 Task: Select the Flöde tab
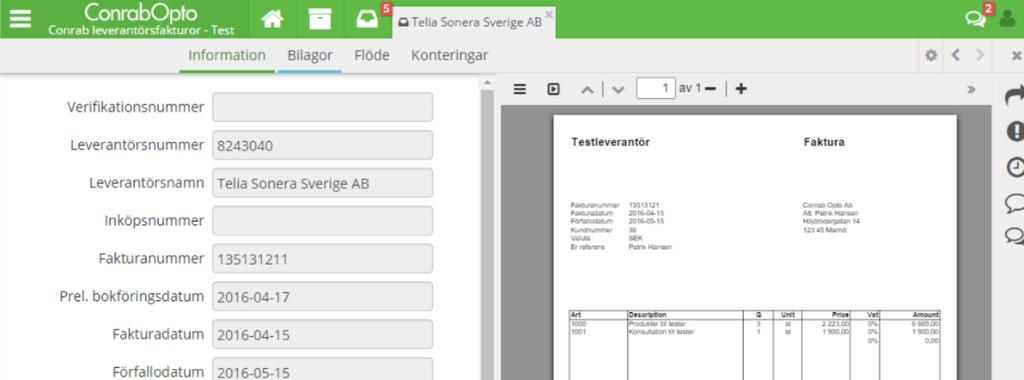[372, 55]
